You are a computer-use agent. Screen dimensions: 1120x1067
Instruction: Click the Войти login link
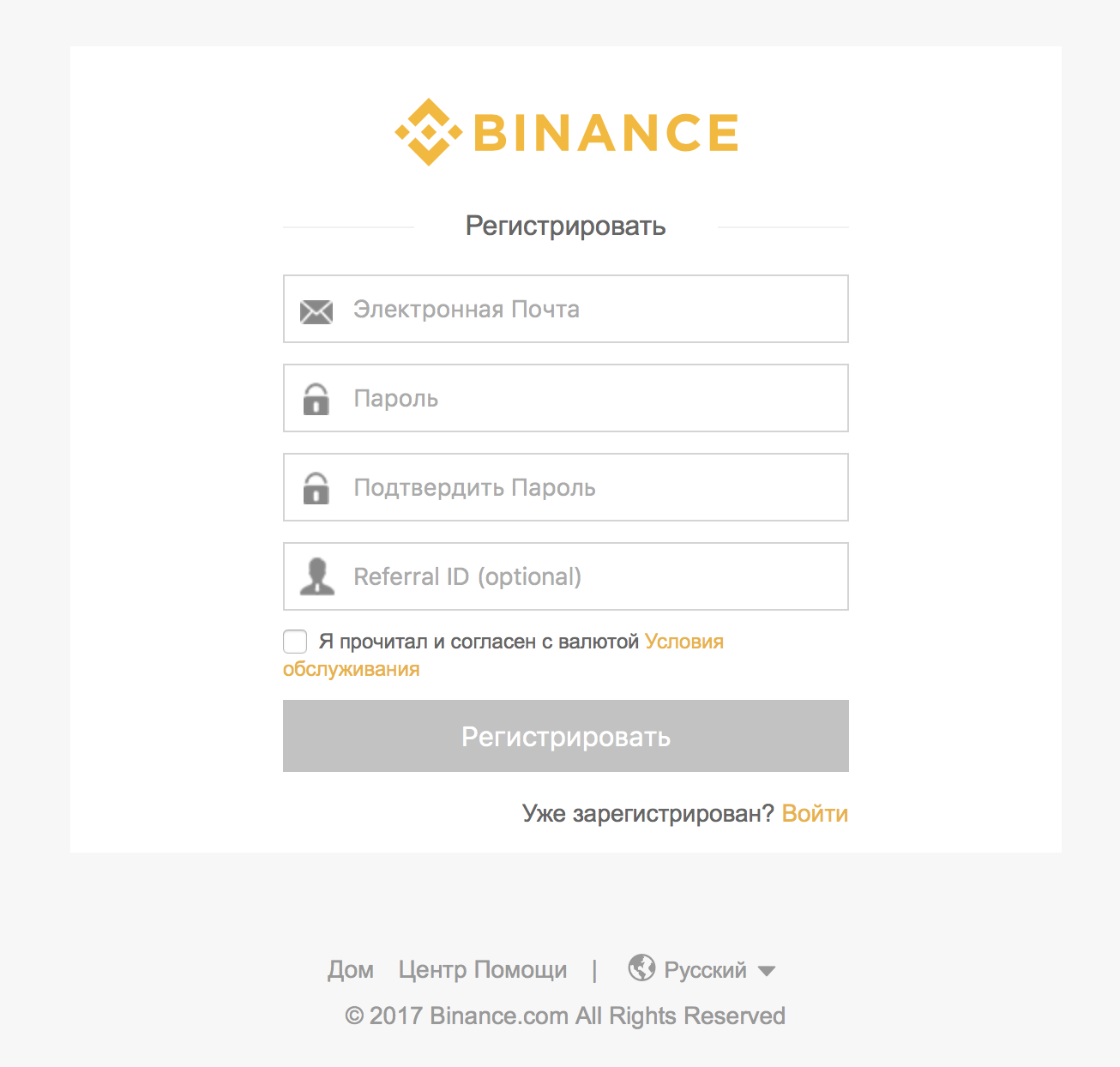tap(815, 813)
